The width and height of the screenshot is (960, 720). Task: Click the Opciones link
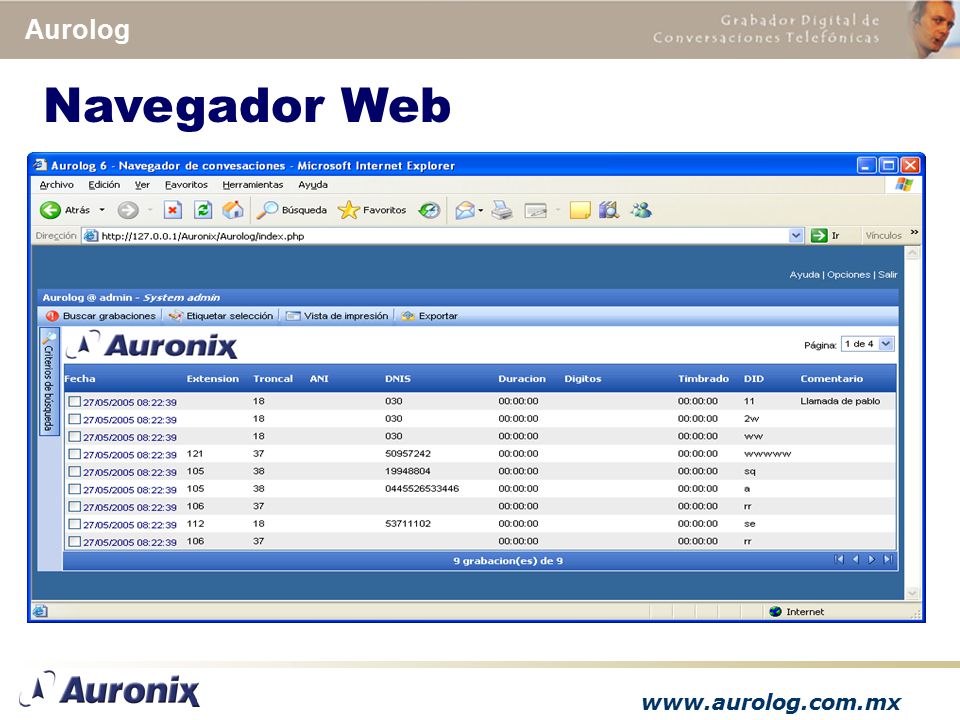[x=849, y=275]
